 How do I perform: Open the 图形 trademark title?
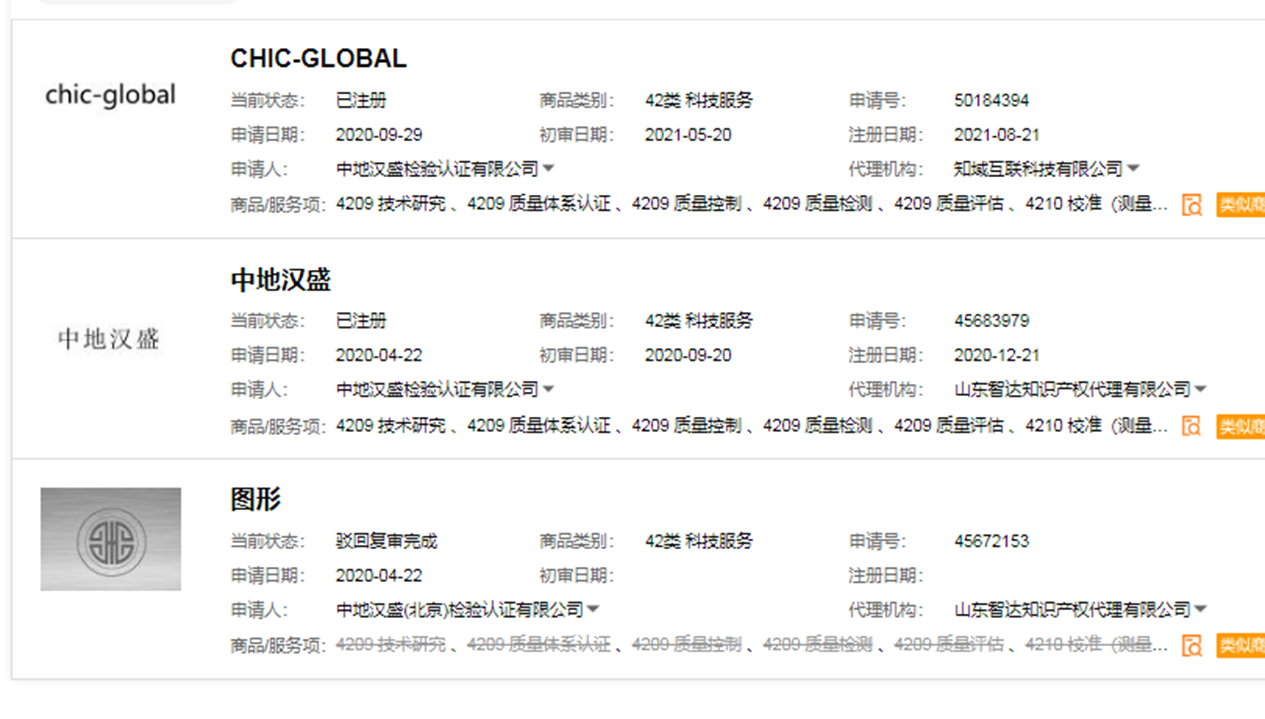(x=256, y=500)
